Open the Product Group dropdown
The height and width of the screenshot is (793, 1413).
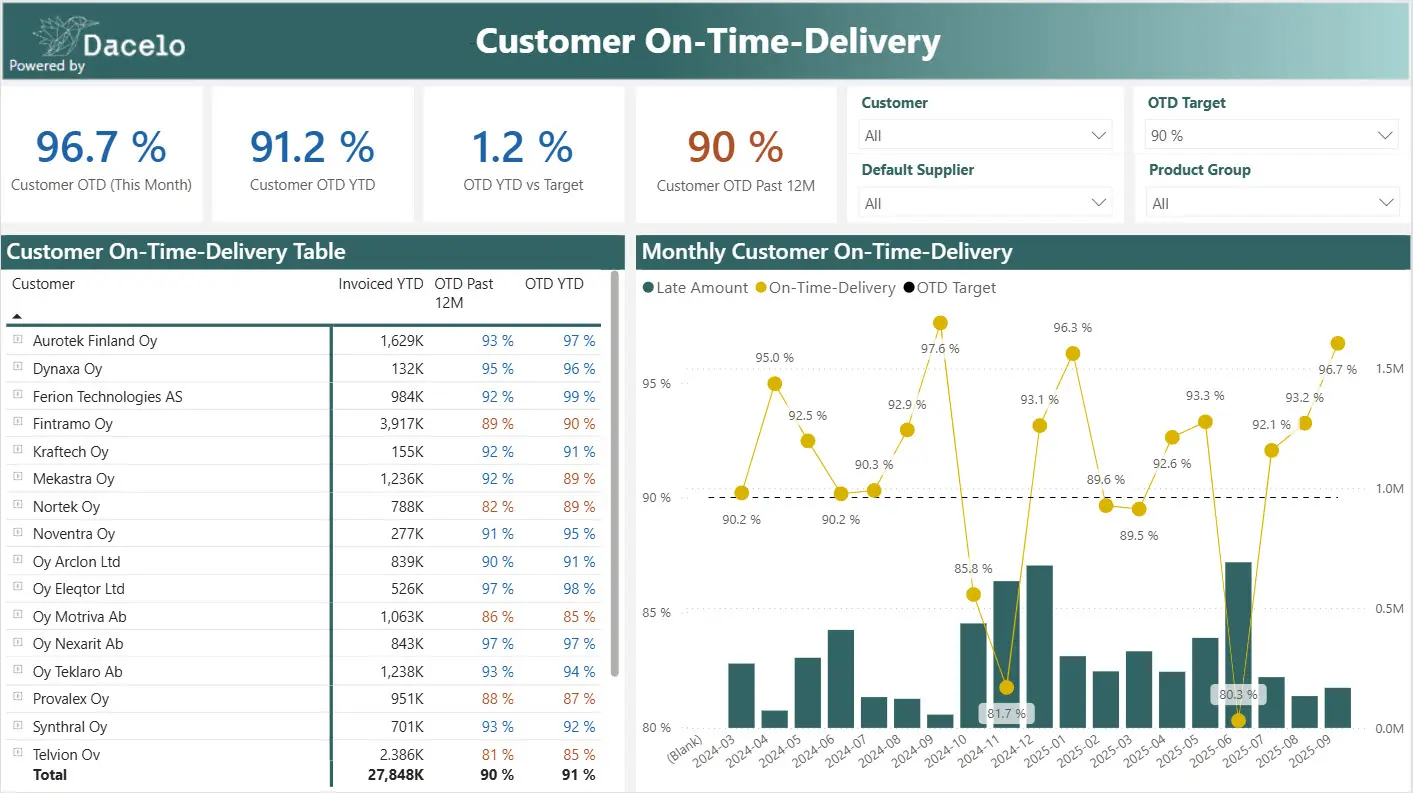1271,203
